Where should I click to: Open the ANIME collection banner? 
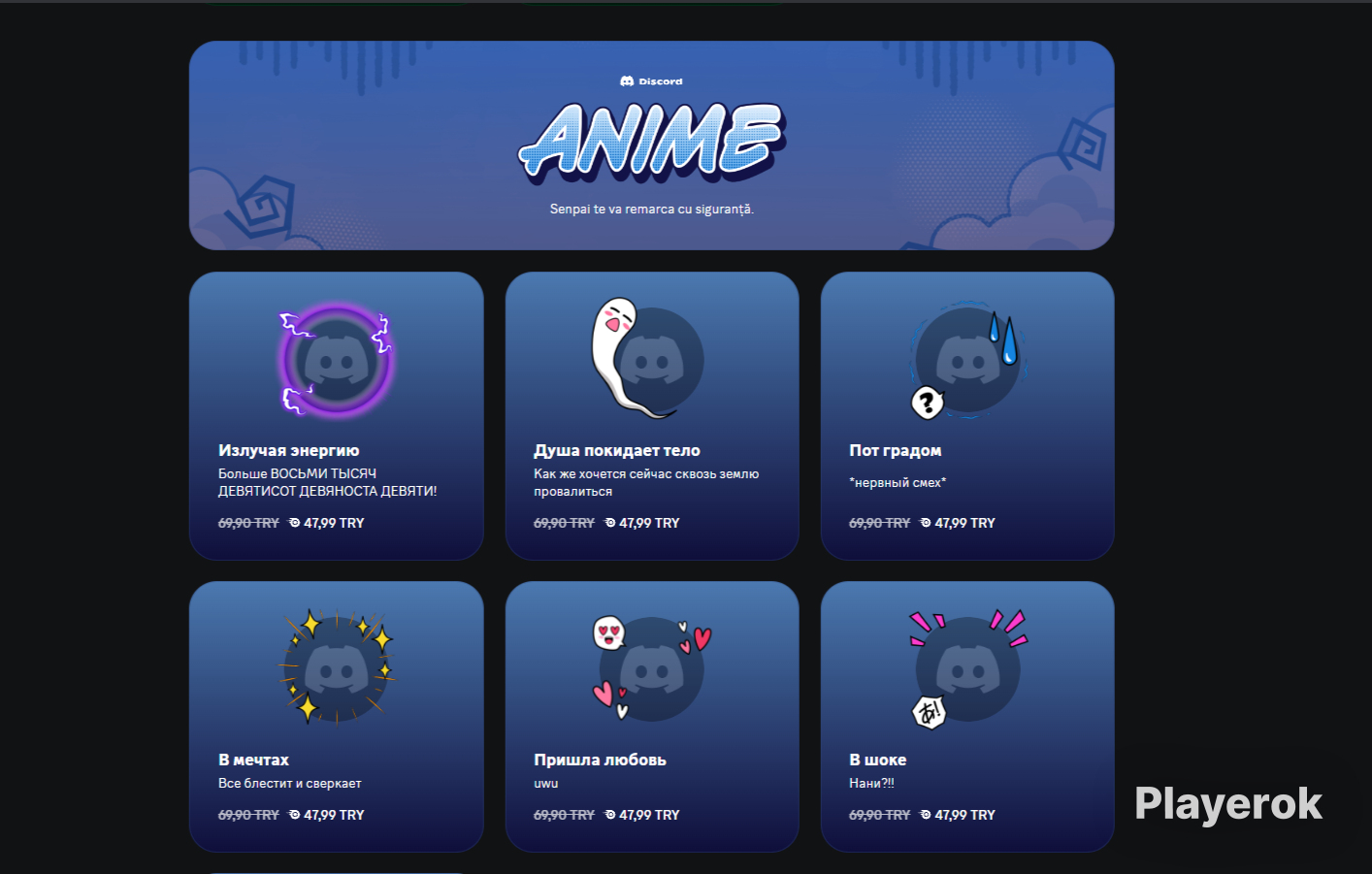click(652, 146)
